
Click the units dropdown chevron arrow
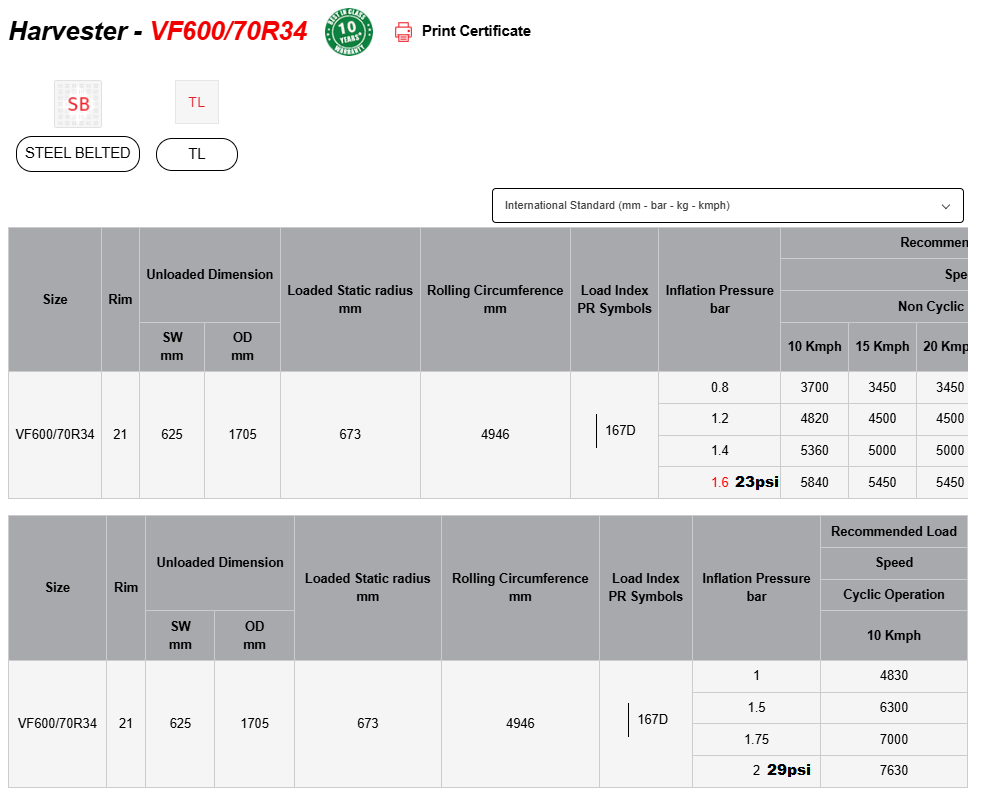pos(945,206)
